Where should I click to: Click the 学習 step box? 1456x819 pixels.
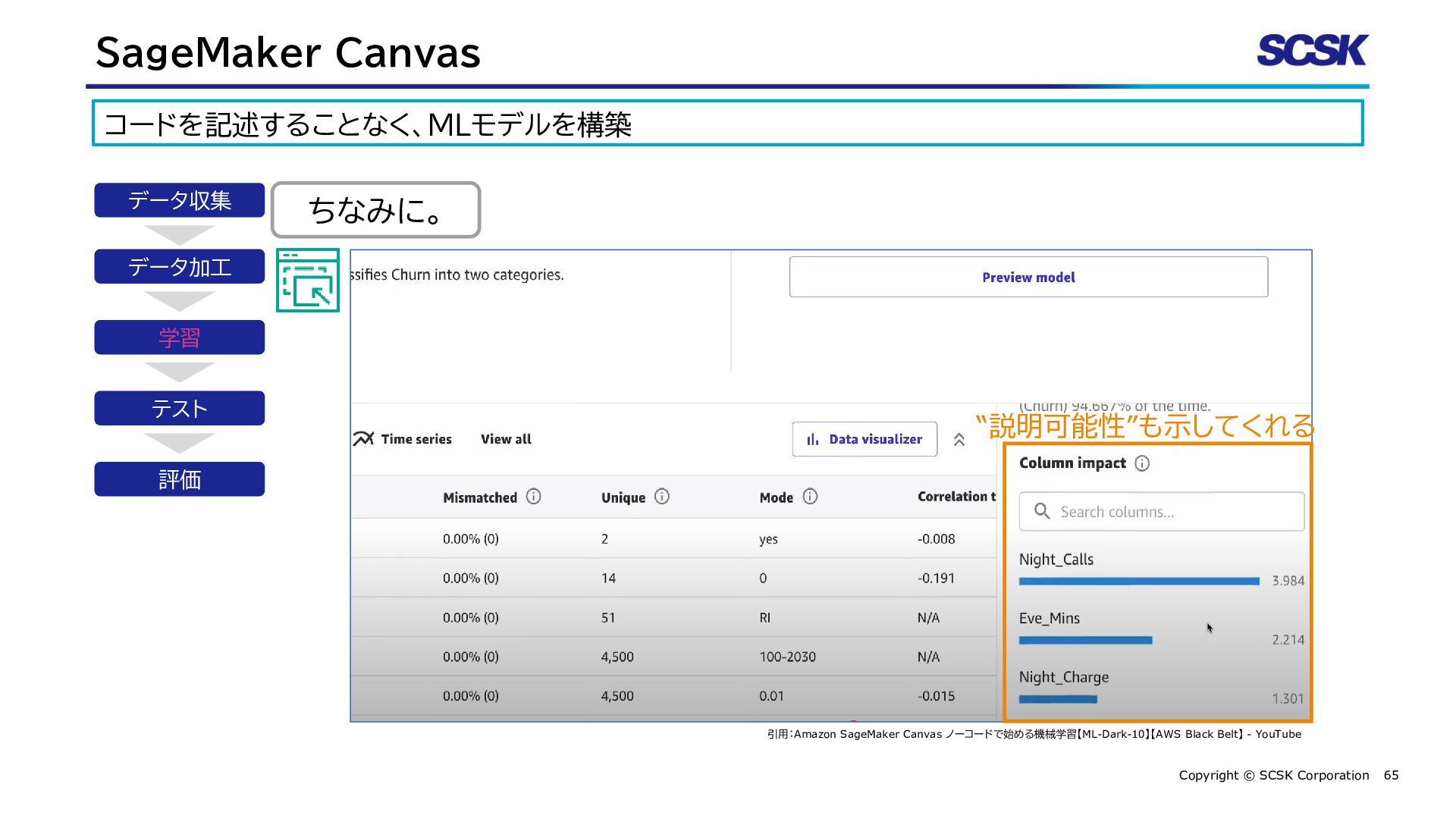(x=180, y=337)
